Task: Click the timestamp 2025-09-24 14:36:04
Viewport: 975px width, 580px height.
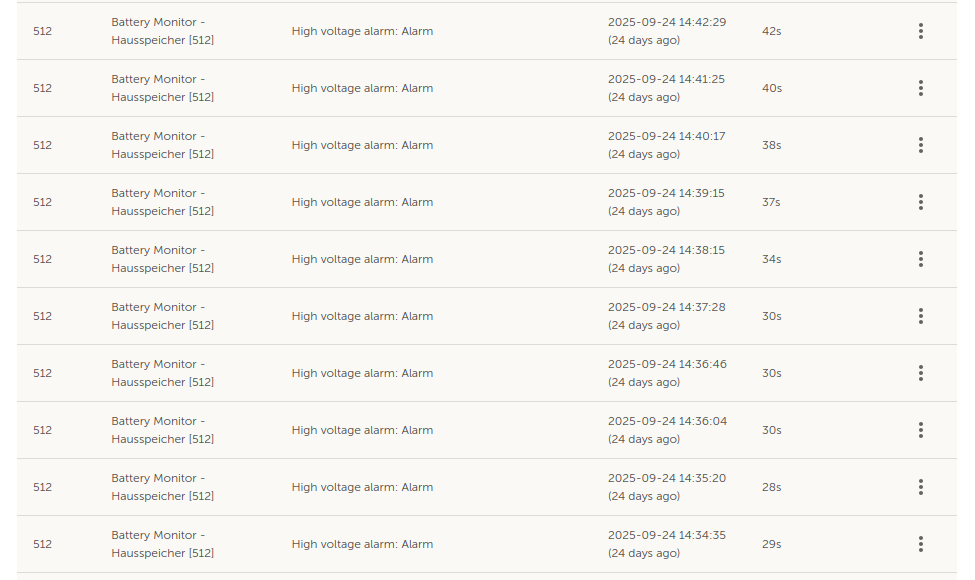Action: coord(667,421)
